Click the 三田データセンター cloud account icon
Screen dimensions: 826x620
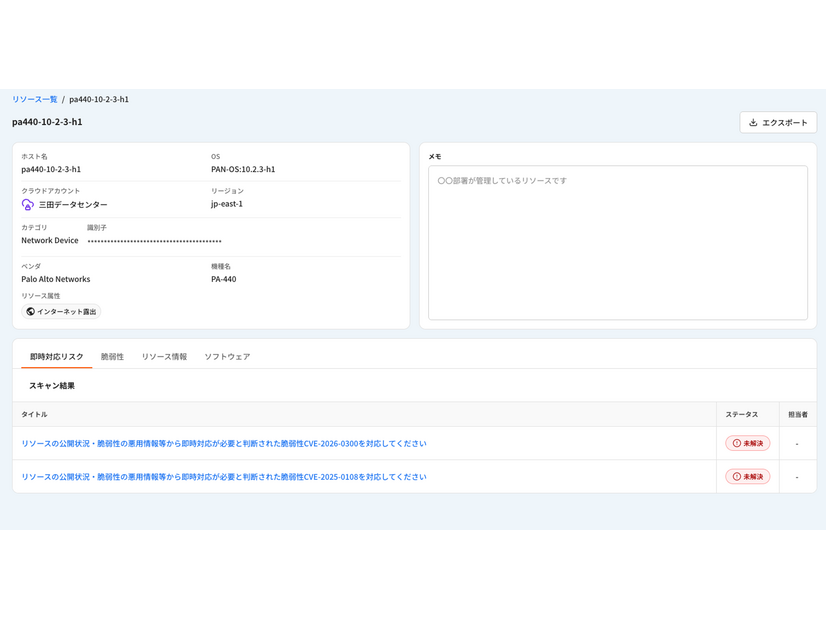point(28,204)
